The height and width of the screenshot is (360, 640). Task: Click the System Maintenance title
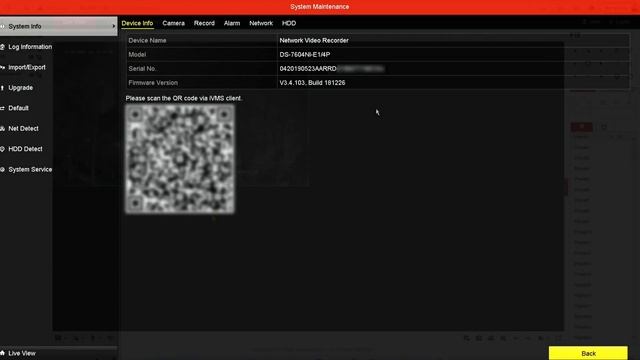coord(320,7)
